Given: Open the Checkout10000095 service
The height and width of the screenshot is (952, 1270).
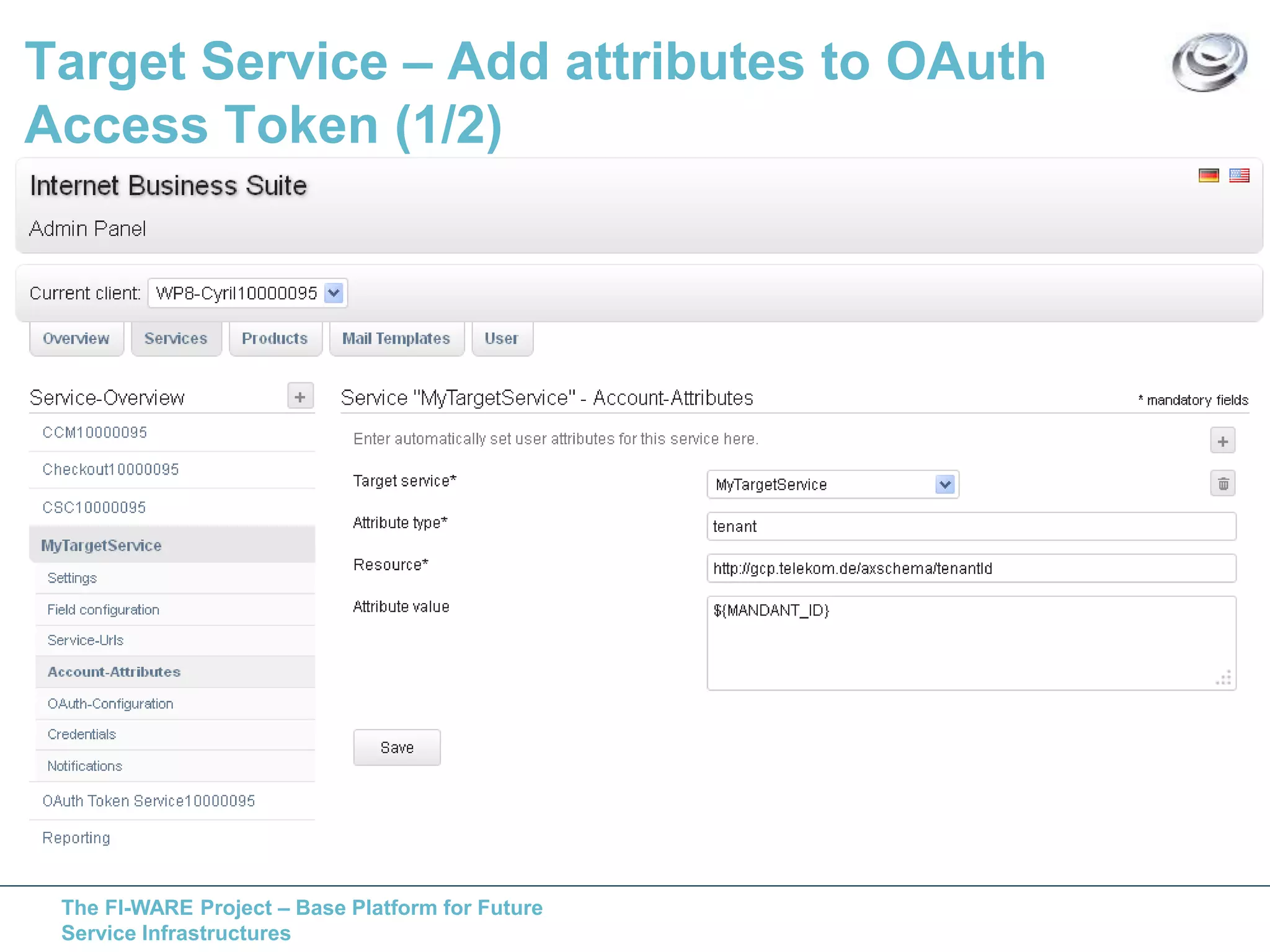Looking at the screenshot, I should (172, 470).
